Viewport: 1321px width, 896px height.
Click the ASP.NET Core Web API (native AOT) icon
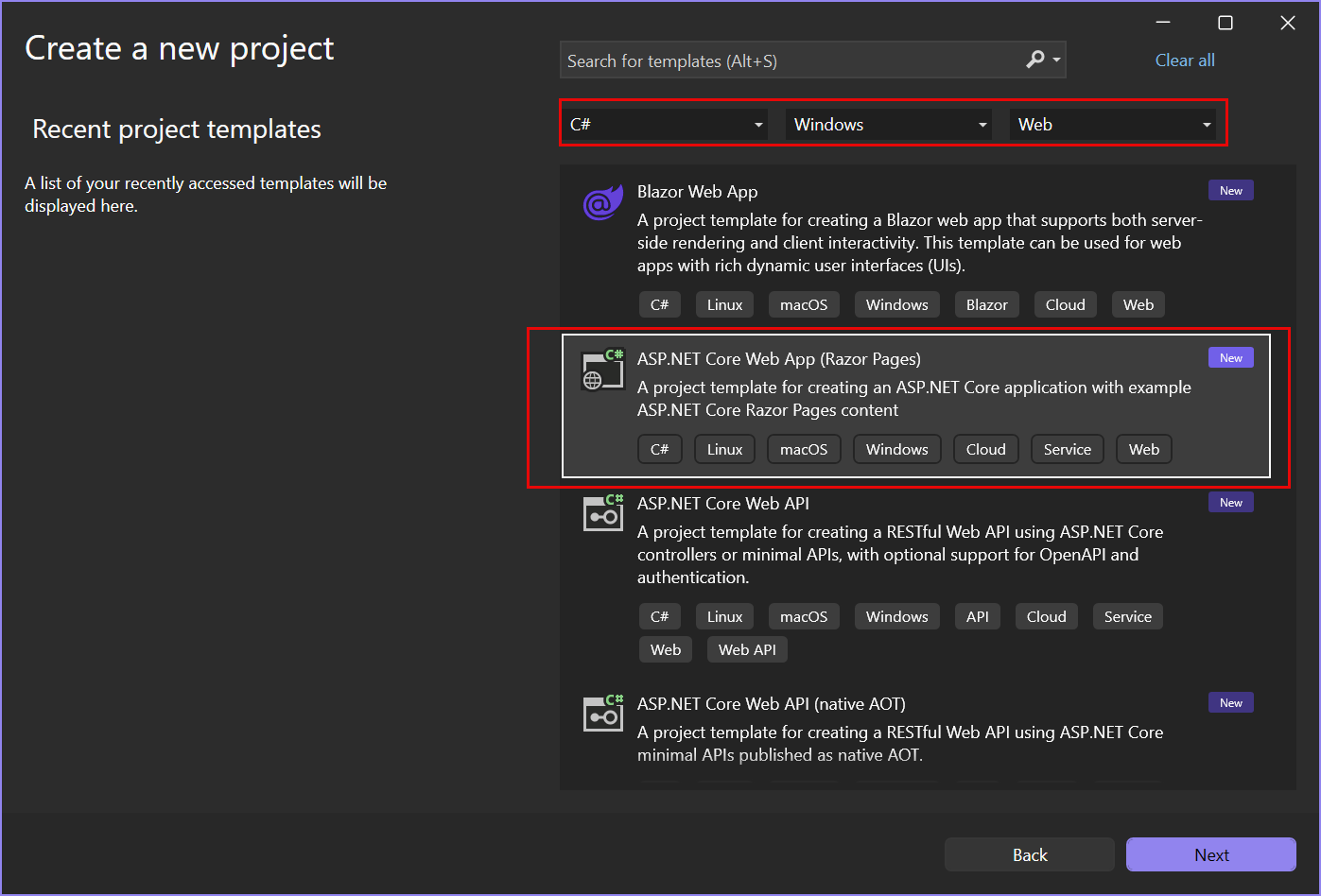click(603, 714)
